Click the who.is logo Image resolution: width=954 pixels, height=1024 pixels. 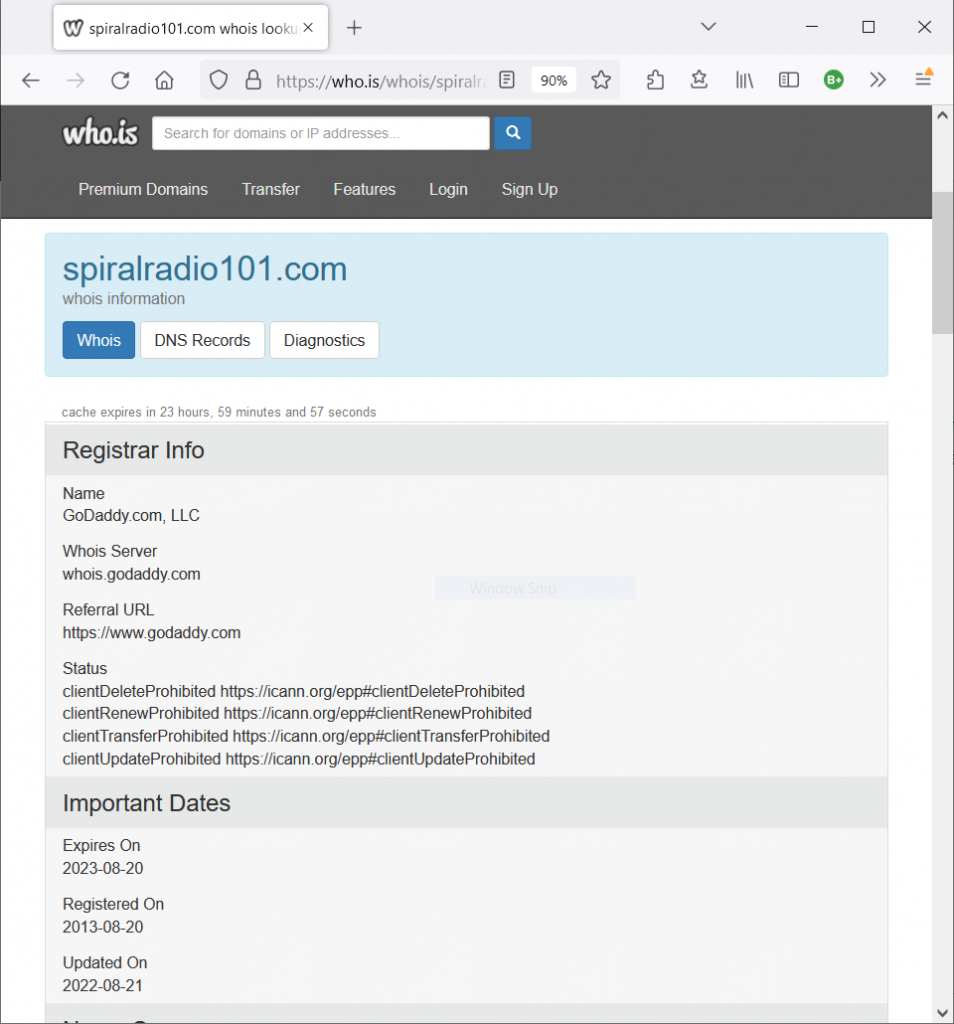point(101,133)
